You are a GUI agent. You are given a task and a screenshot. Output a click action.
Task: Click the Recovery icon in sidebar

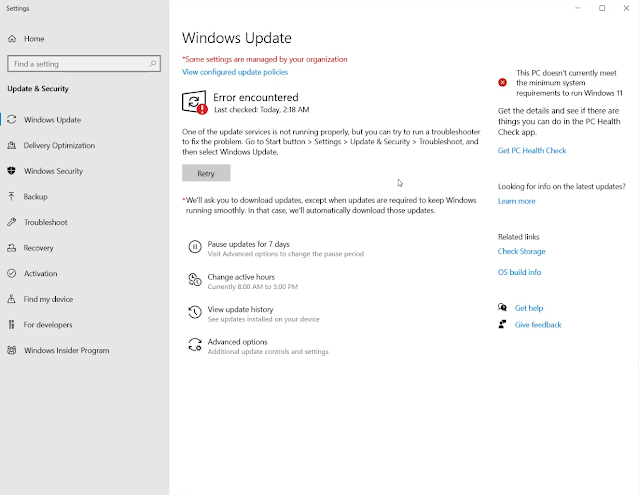12,248
